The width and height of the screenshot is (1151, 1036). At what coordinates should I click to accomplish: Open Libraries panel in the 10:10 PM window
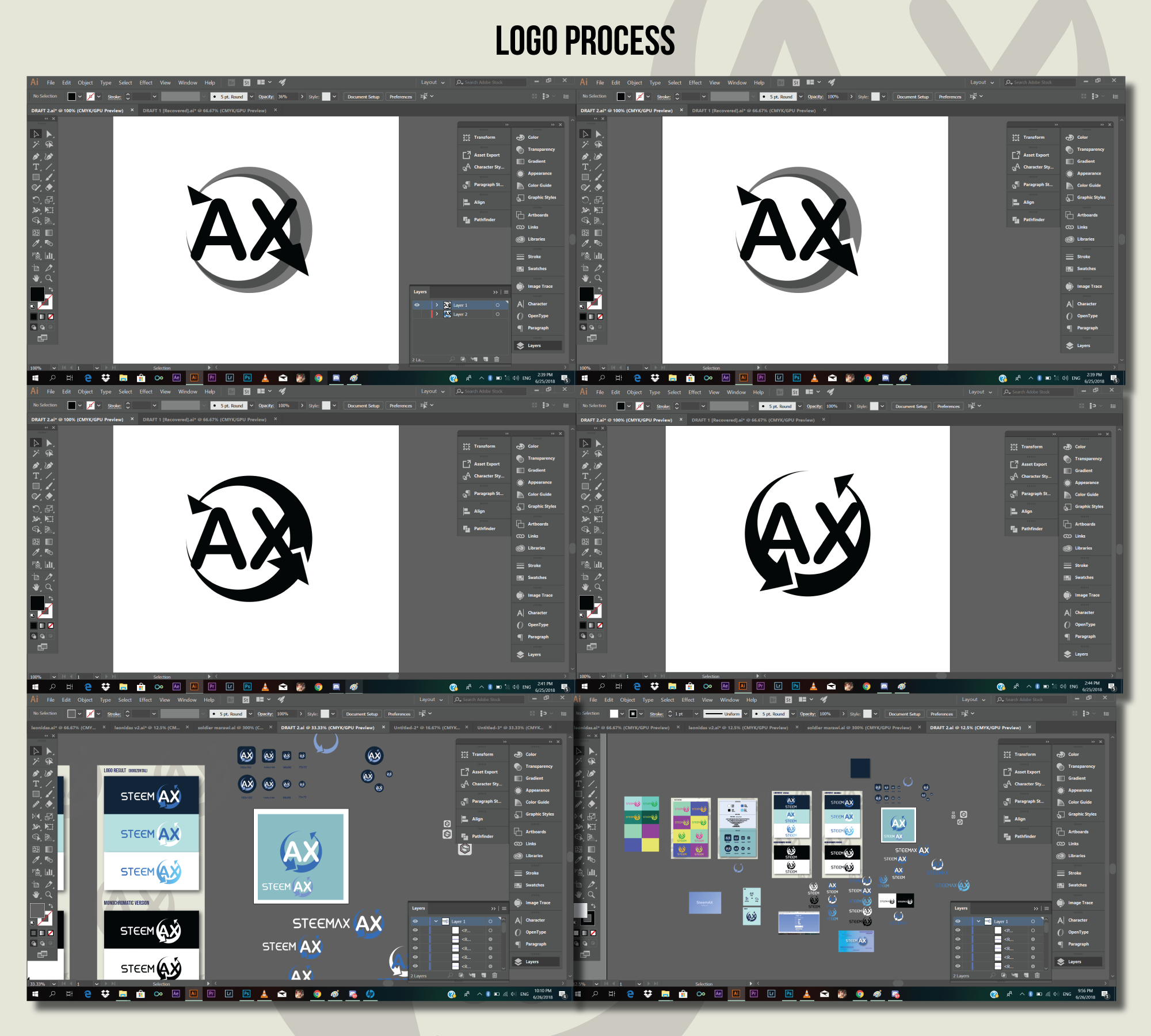tap(529, 856)
